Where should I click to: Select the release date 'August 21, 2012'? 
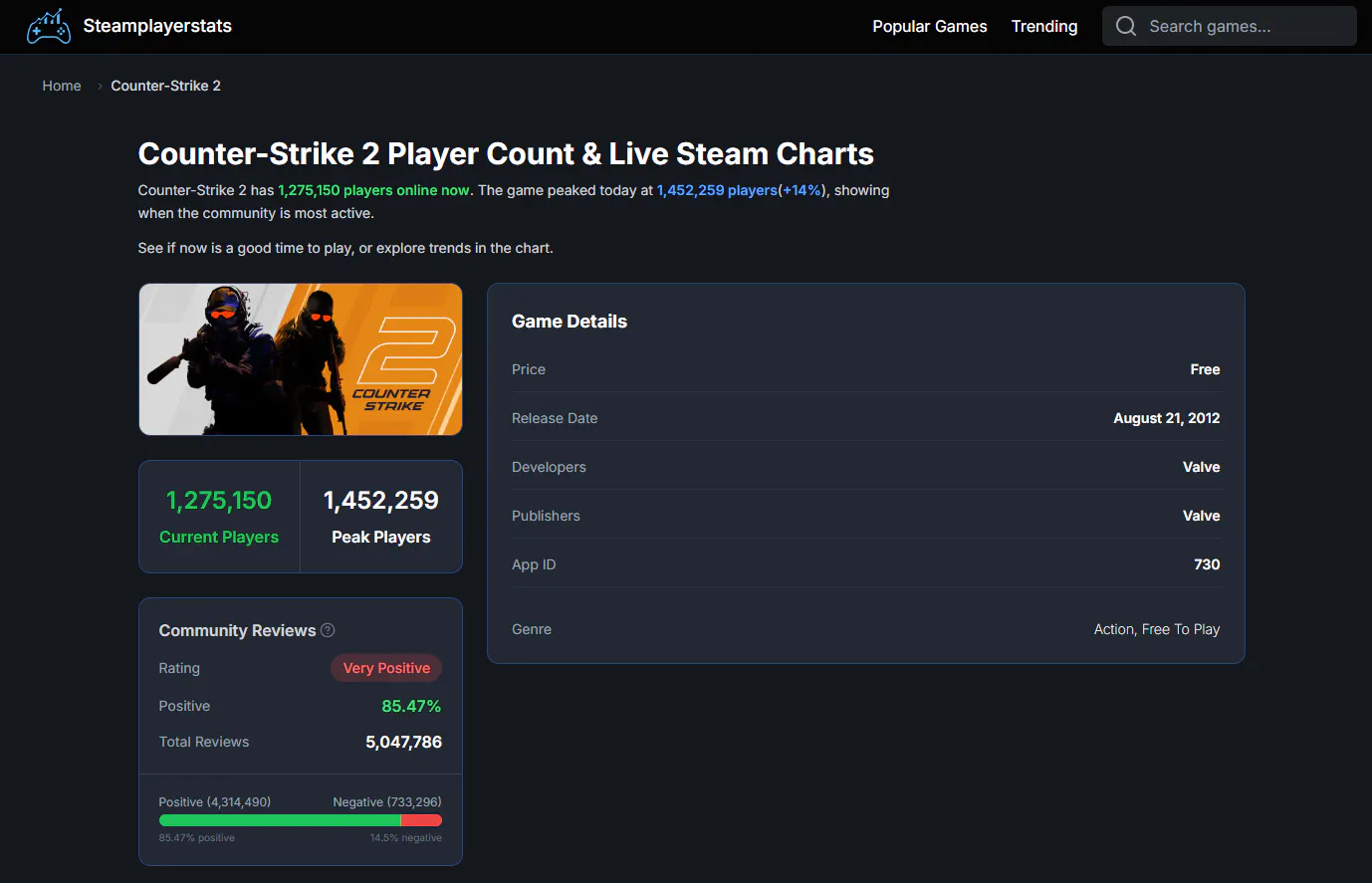1167,418
